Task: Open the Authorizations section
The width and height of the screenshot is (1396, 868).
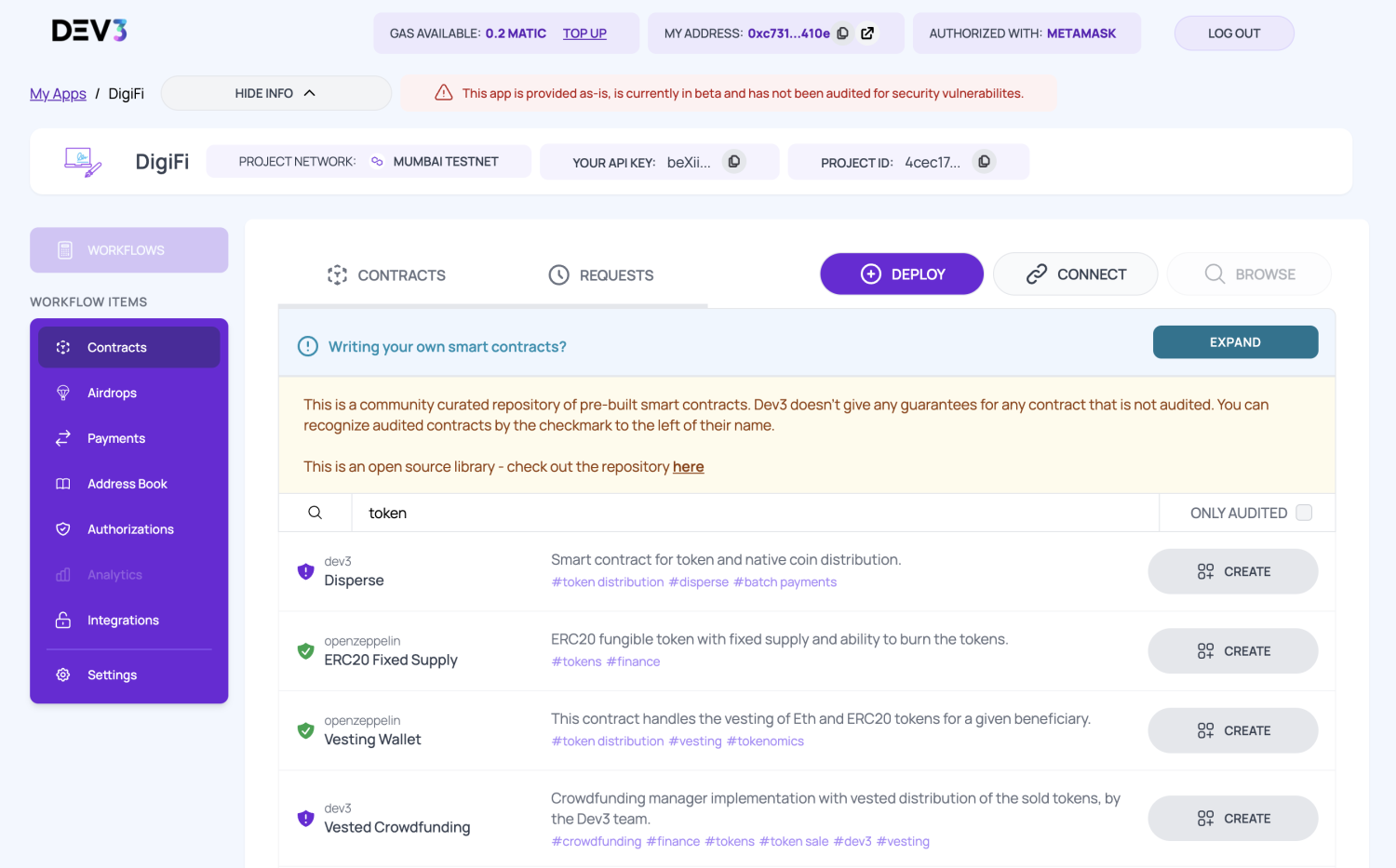Action: (129, 528)
